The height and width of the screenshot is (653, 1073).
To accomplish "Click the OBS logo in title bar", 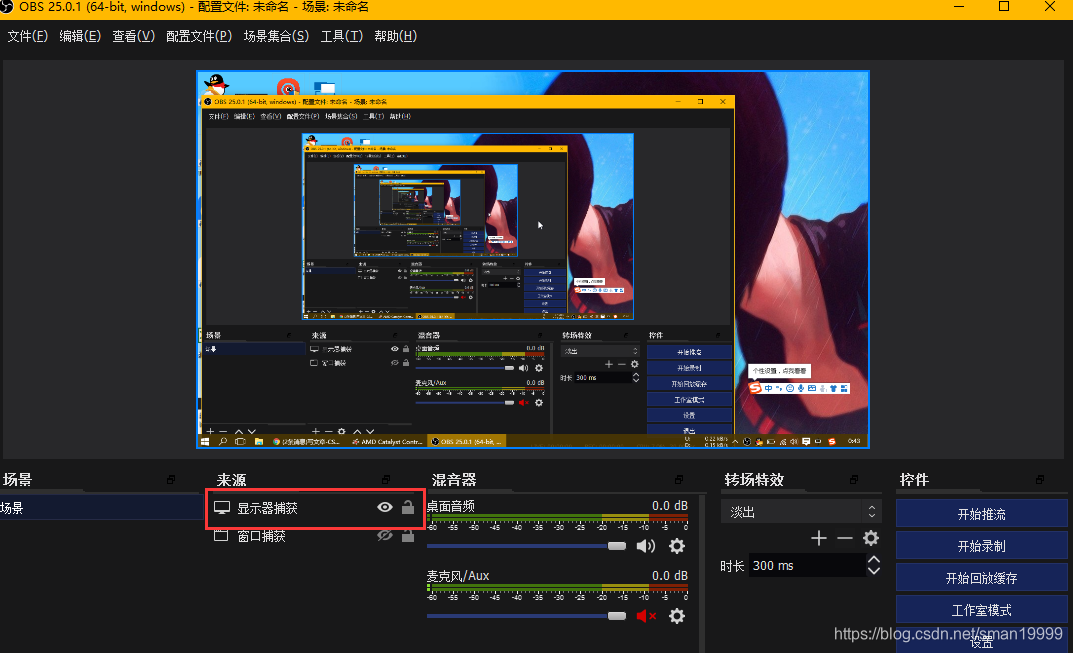I will tap(7, 8).
